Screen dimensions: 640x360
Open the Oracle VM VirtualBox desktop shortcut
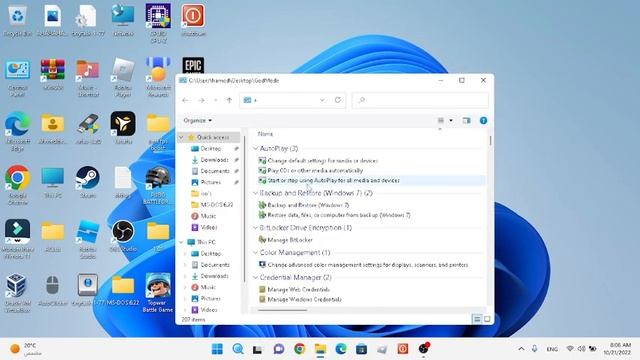pos(18,293)
